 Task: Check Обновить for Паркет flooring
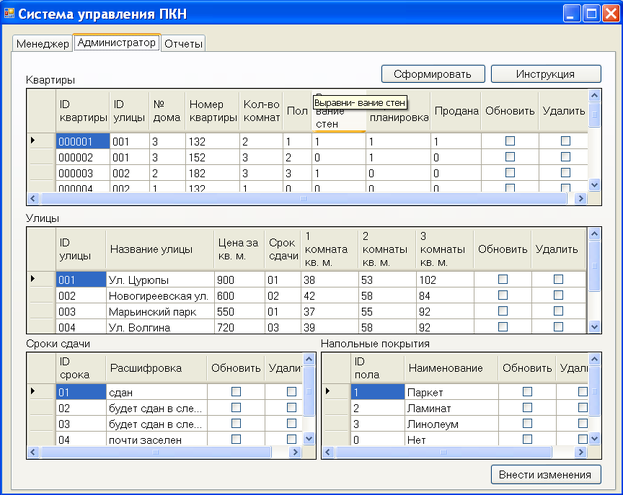[x=527, y=392]
